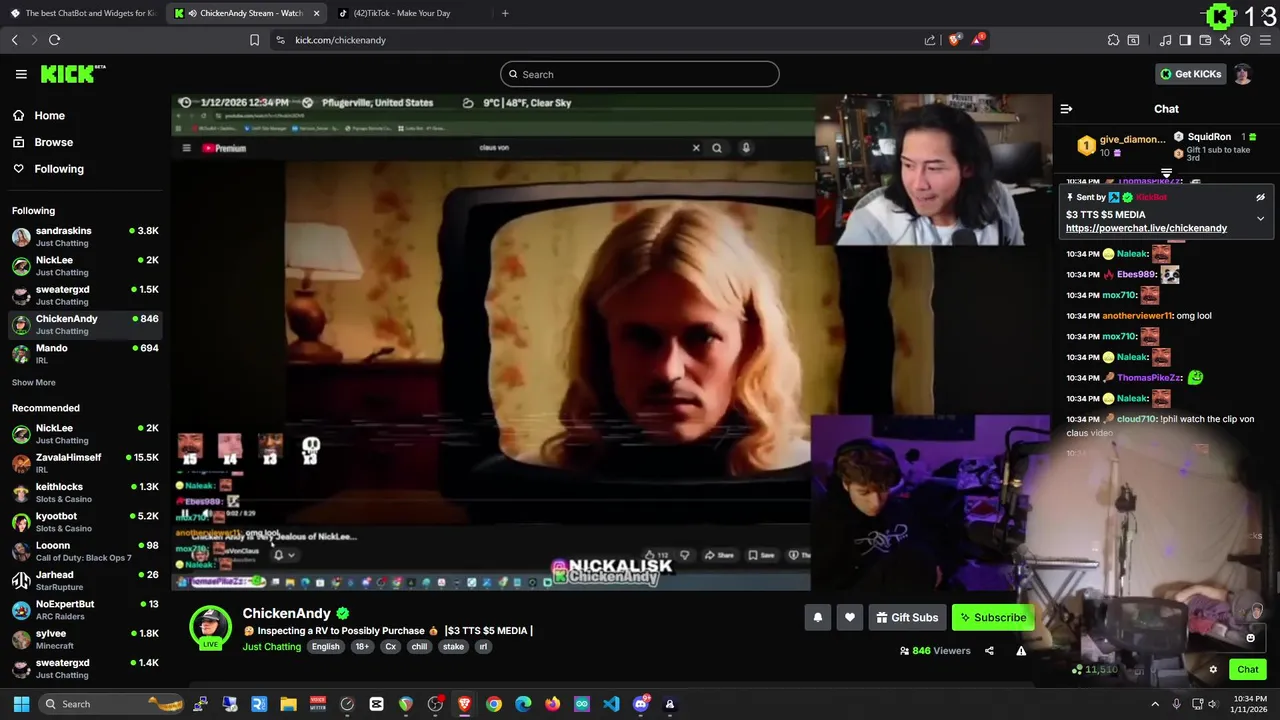Toggle browser sidebar panel icon
1280x720 pixels.
(1185, 40)
